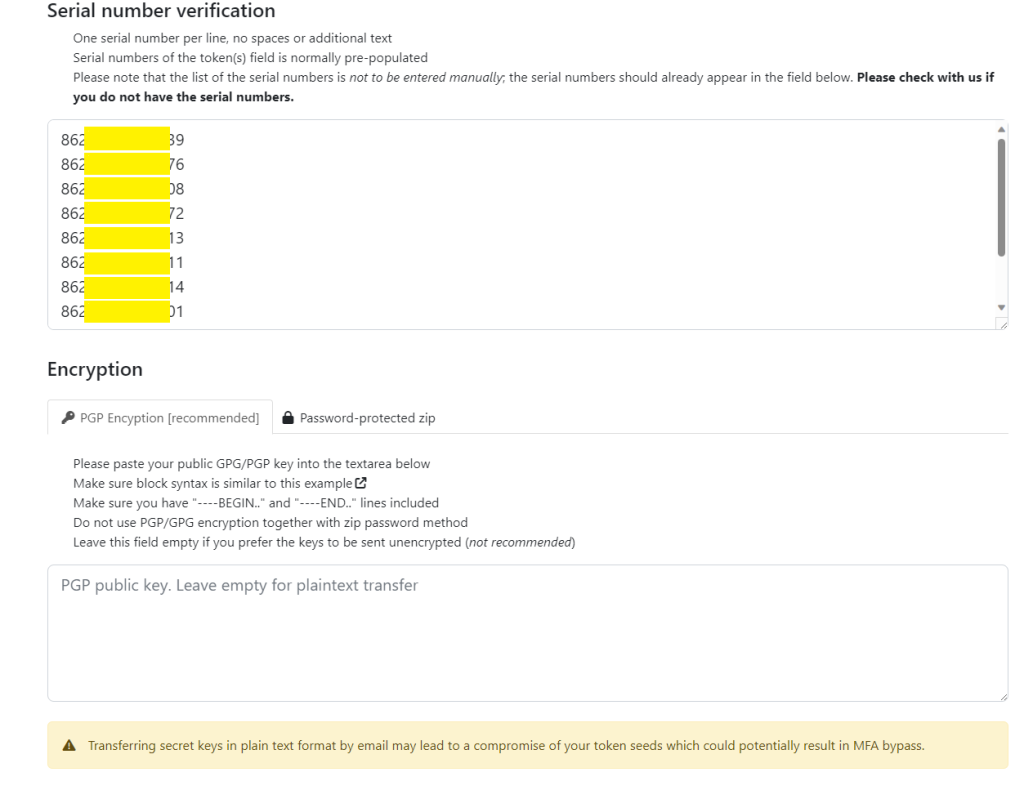
Task: Focus the PGP public key text field
Action: [527, 632]
